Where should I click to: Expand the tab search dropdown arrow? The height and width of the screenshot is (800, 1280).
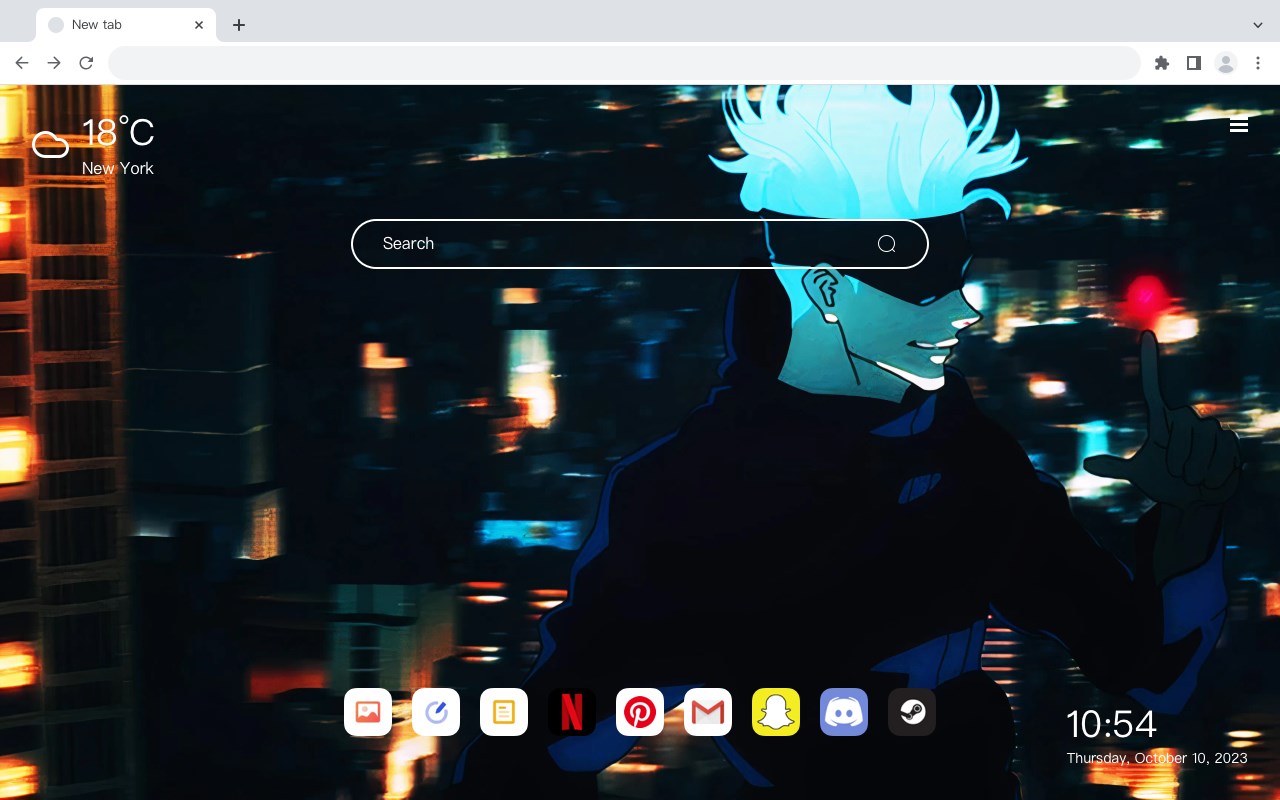1258,25
